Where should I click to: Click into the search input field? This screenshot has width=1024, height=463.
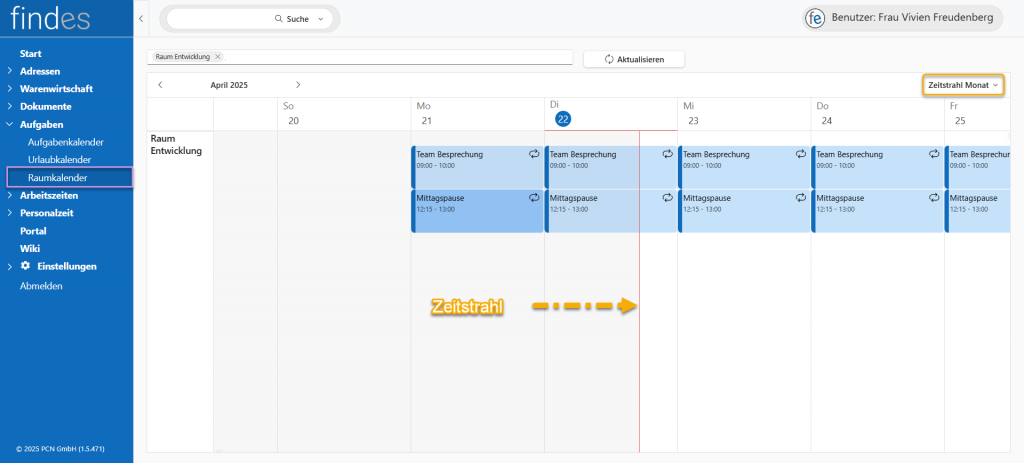tap(220, 19)
